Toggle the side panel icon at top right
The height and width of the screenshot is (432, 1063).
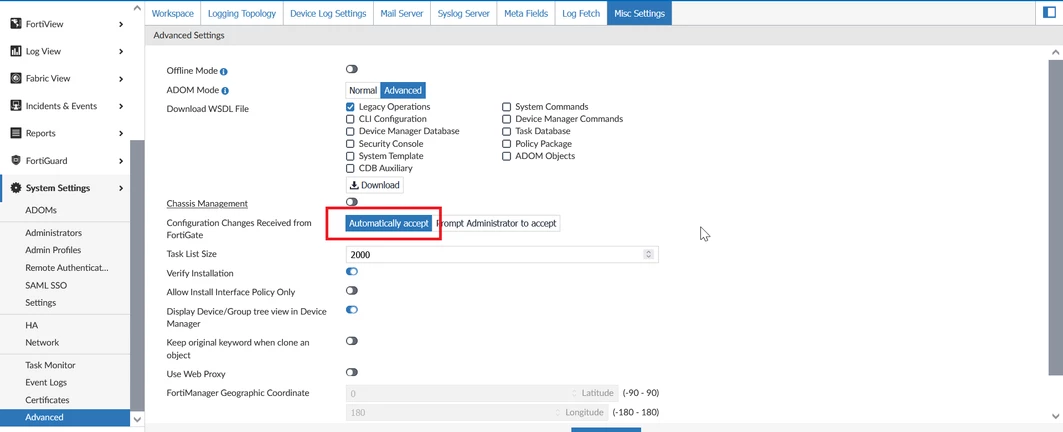[x=1050, y=13]
